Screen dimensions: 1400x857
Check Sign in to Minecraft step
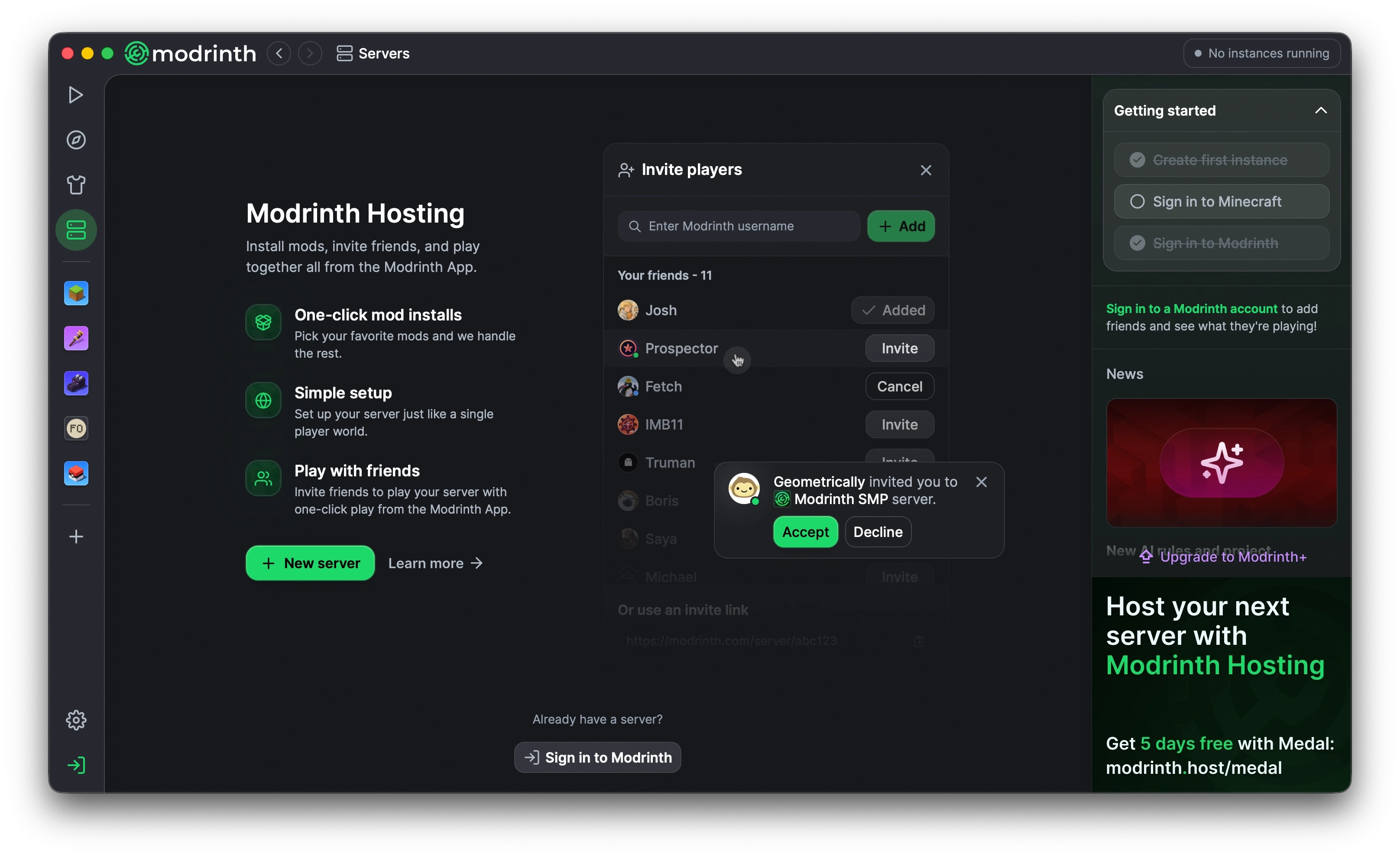[1222, 201]
